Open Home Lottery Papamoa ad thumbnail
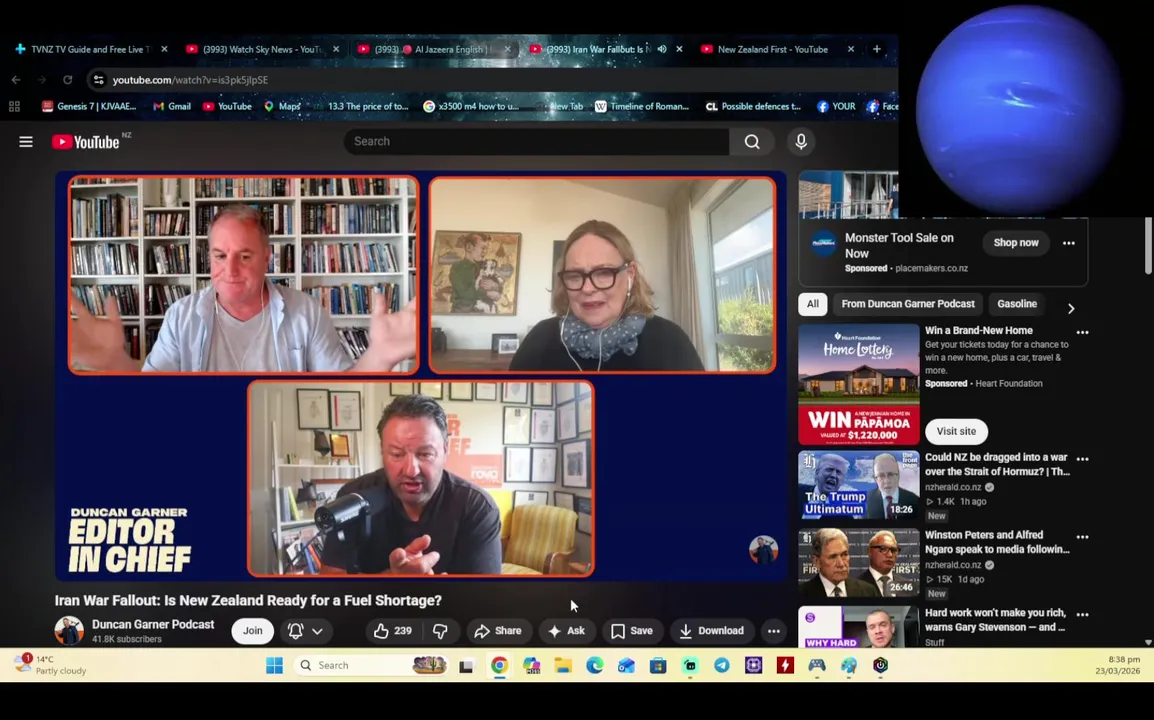Viewport: 1154px width, 720px height. 859,385
